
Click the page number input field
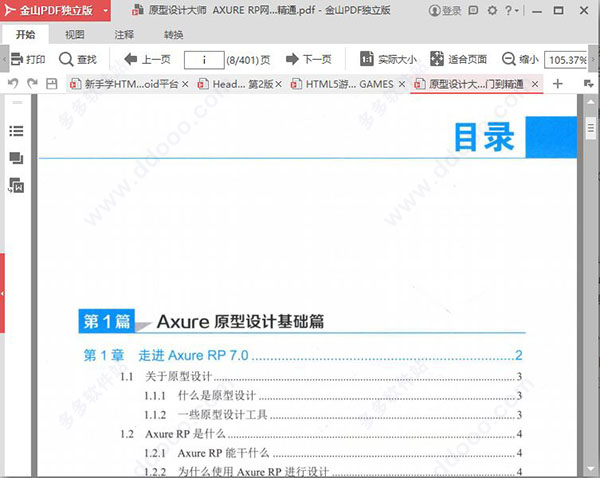pos(204,60)
